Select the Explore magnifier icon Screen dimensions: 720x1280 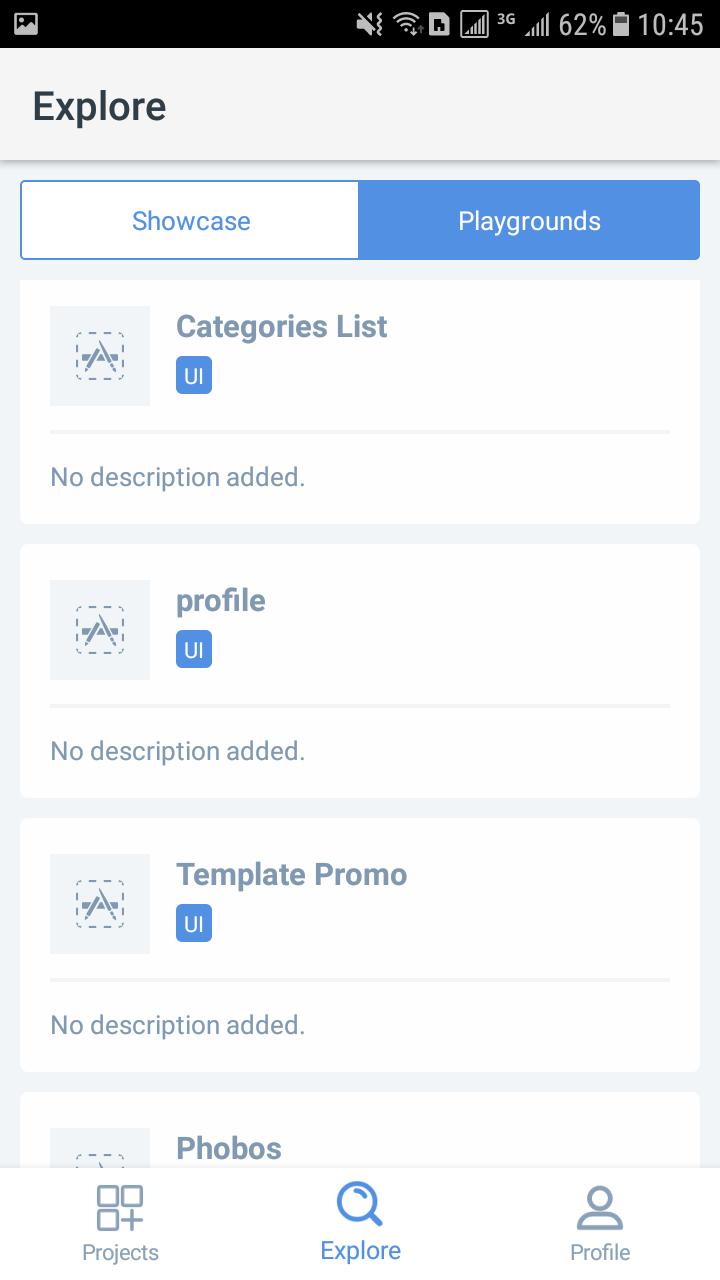360,1205
